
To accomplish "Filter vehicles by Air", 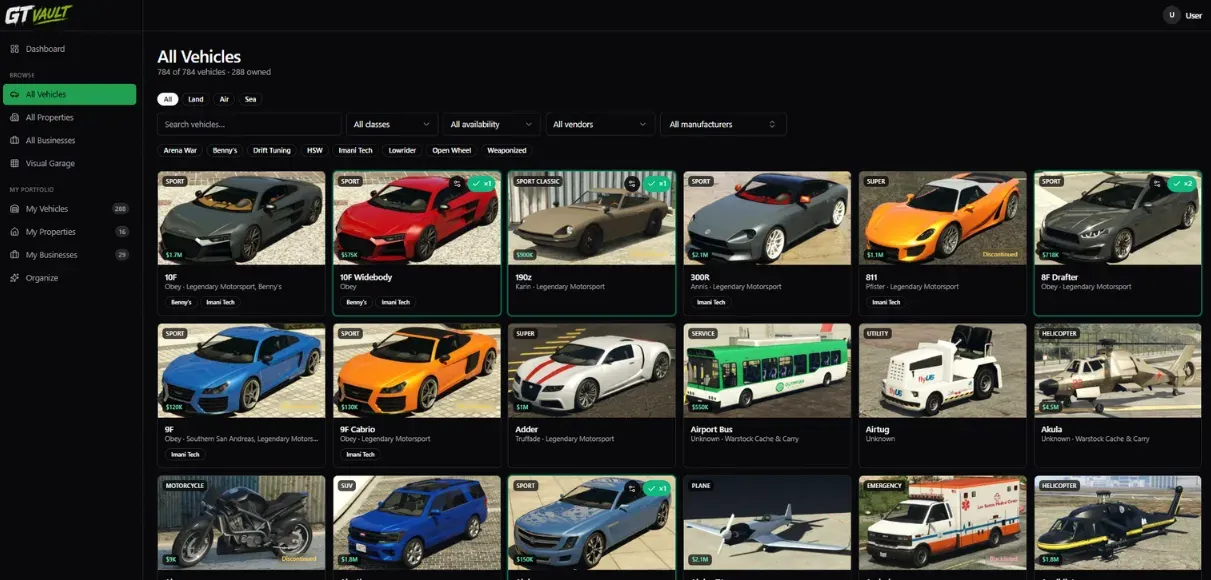I will [x=224, y=99].
